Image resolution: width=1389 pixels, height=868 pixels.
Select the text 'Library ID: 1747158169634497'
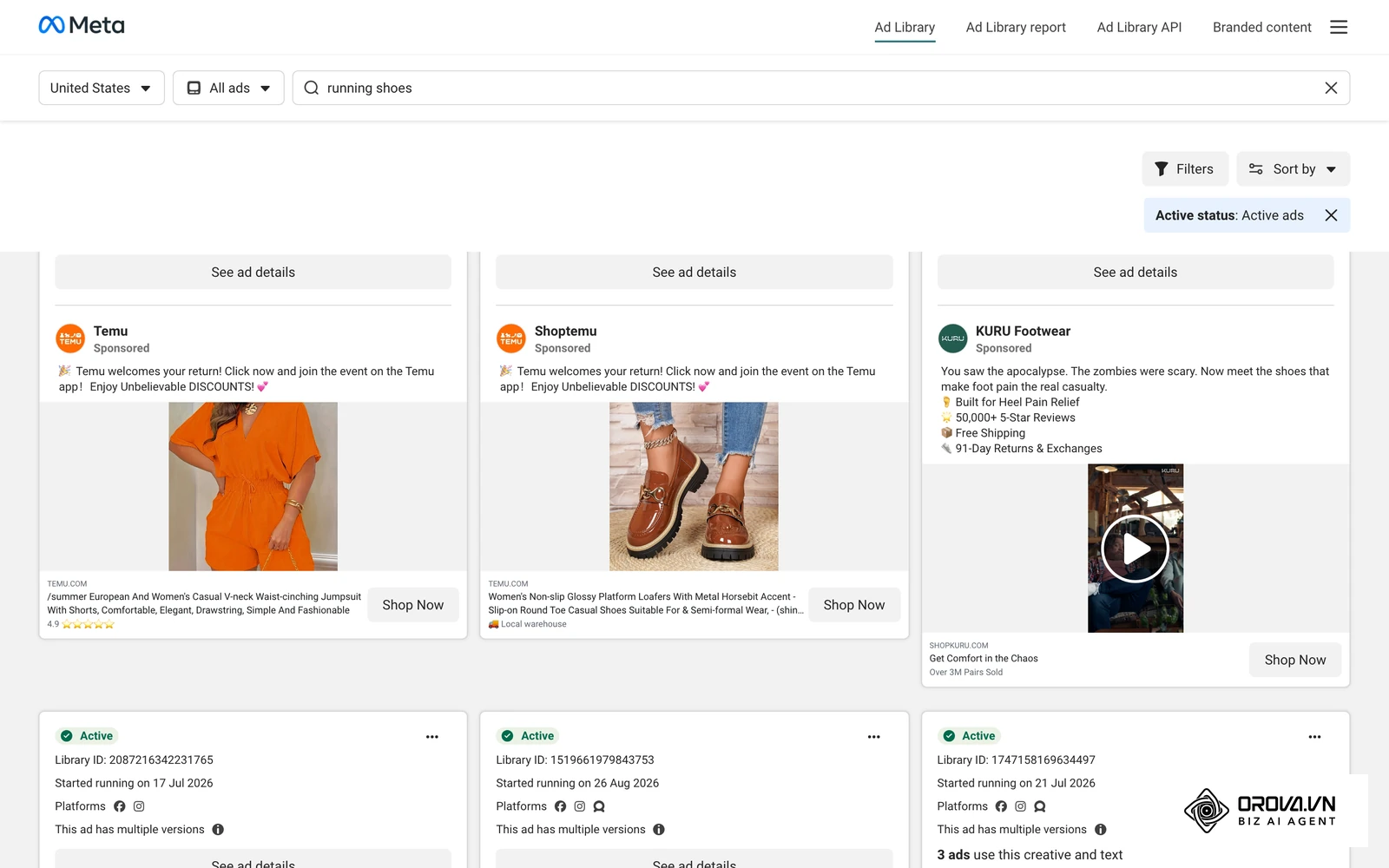tap(1016, 759)
